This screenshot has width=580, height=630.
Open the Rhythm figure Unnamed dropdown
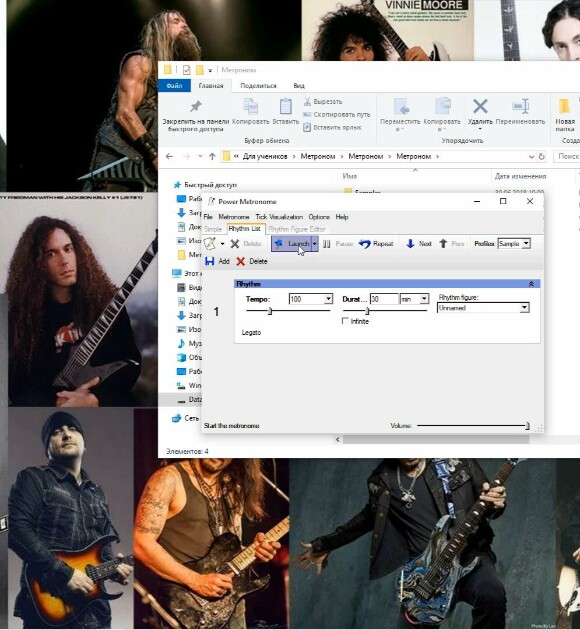[x=524, y=308]
